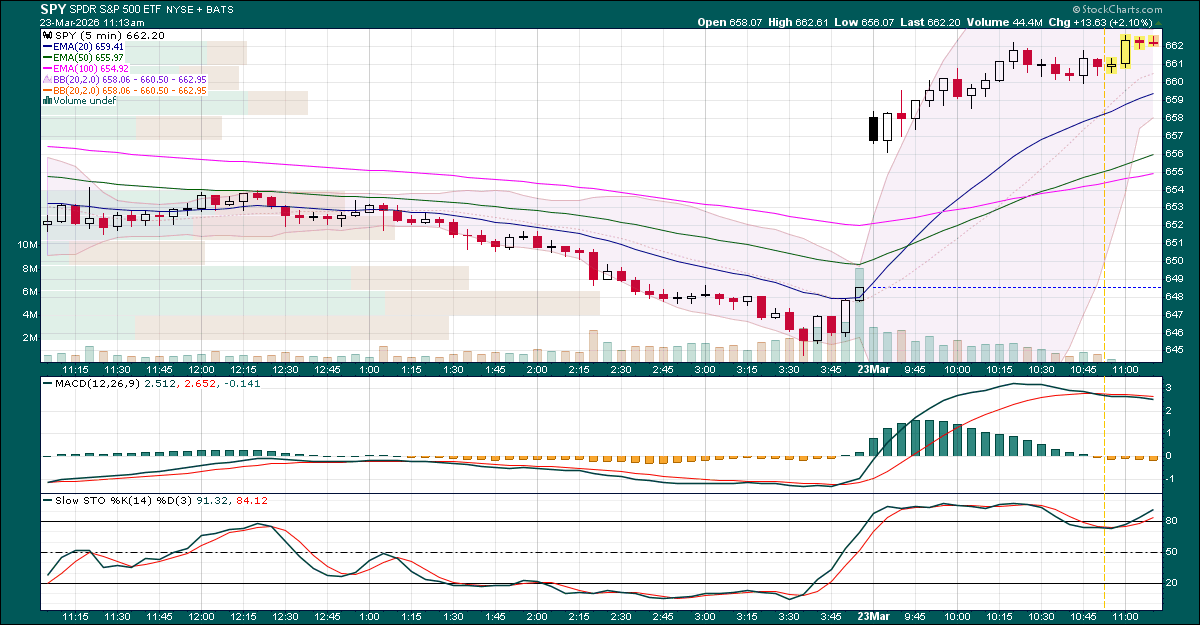1200x625 pixels.
Task: Click the tall yellow-highlighted candle near 662
Action: click(1125, 51)
